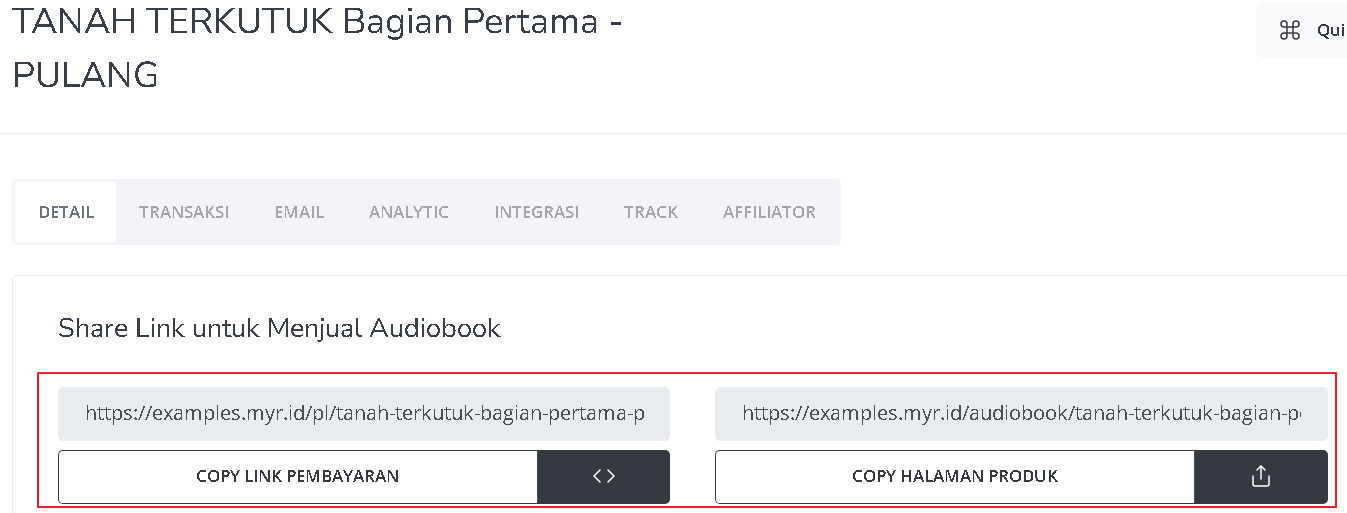Open the EMAIL tab
The image size is (1347, 513).
coord(300,212)
